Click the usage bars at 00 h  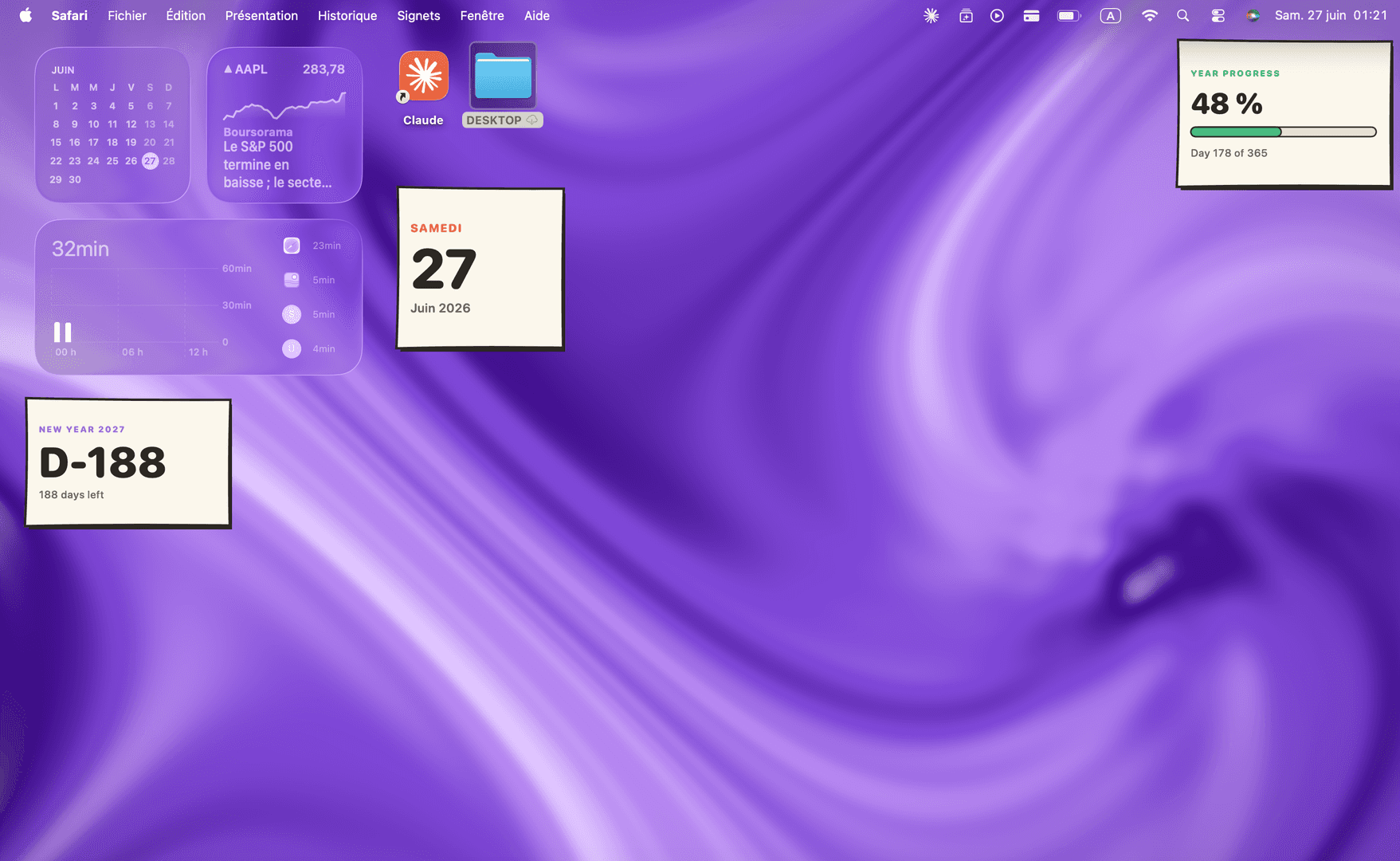coord(63,332)
